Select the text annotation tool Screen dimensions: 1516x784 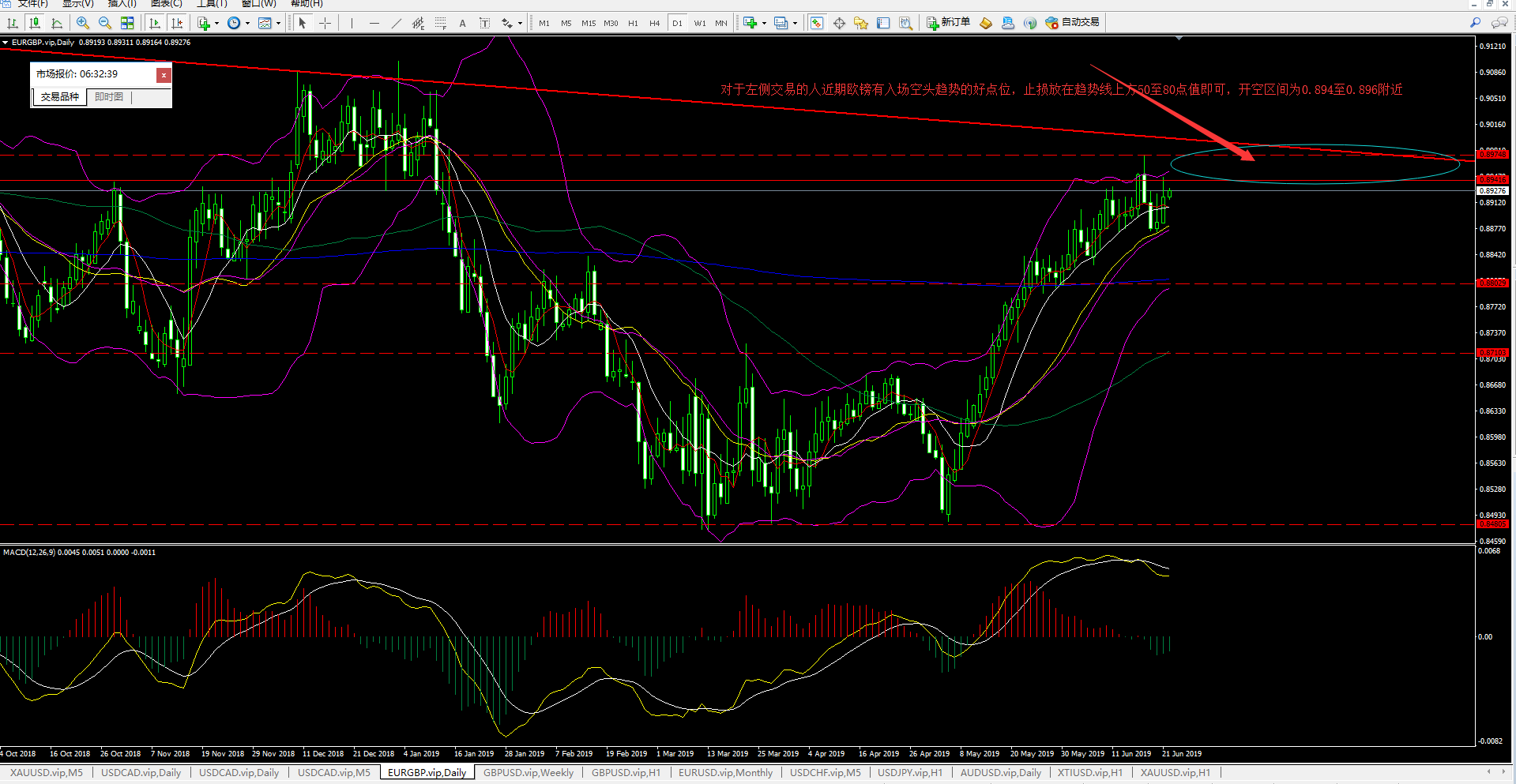(x=462, y=23)
